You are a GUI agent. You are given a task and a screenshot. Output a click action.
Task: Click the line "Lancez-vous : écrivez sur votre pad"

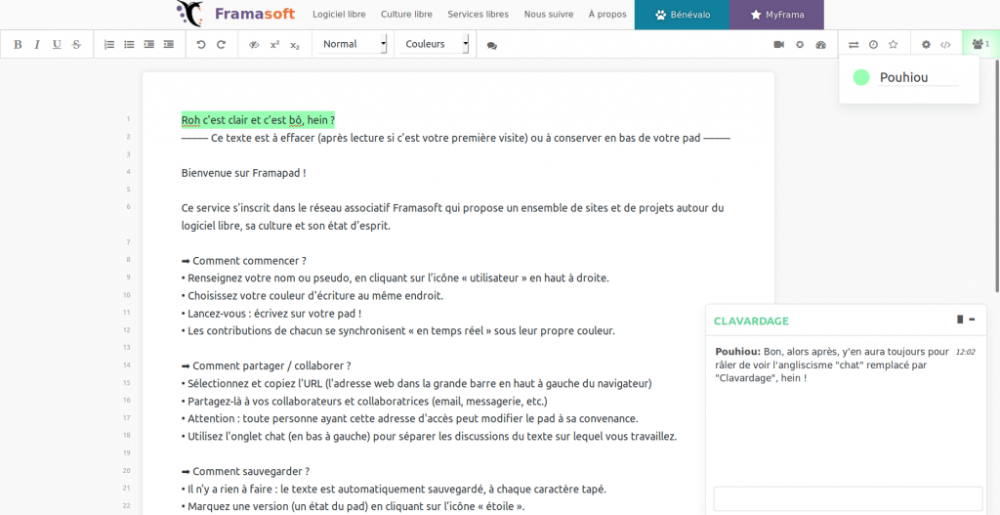(272, 314)
